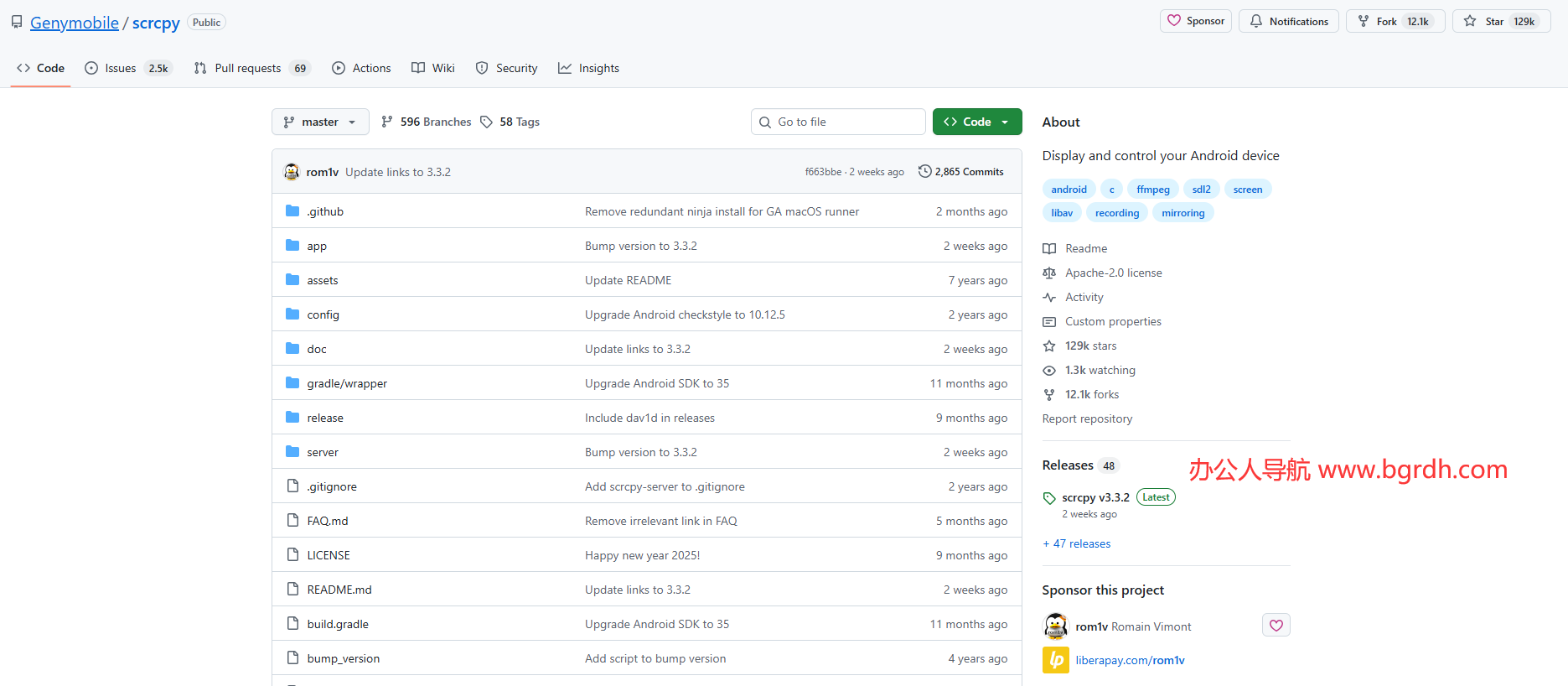Open the + 47 releases link
Image resolution: width=1568 pixels, height=686 pixels.
pyautogui.click(x=1077, y=544)
